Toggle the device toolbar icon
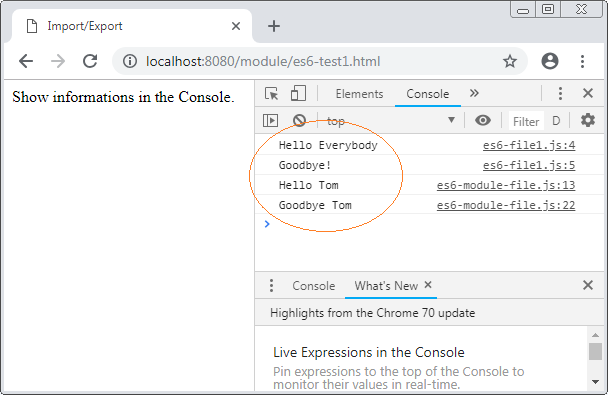The image size is (608, 395). (x=298, y=93)
